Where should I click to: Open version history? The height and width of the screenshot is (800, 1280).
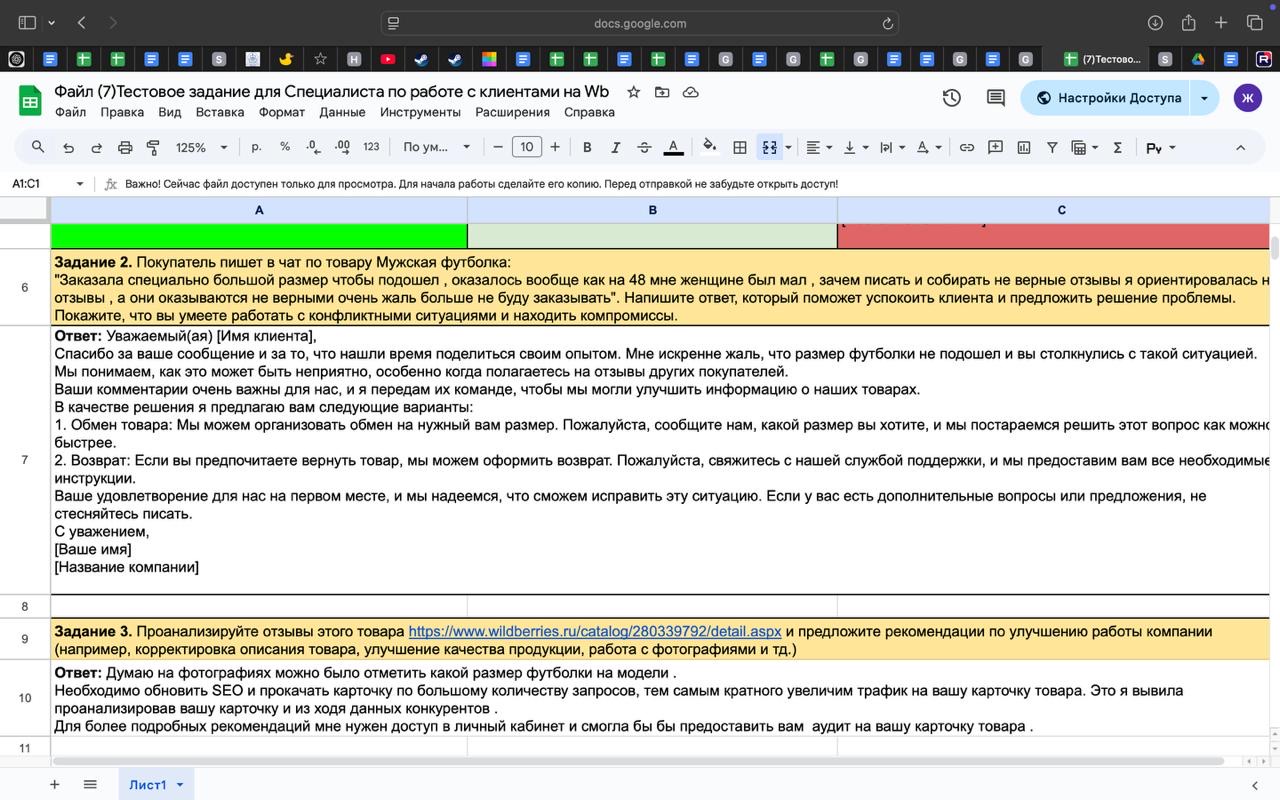pos(952,98)
